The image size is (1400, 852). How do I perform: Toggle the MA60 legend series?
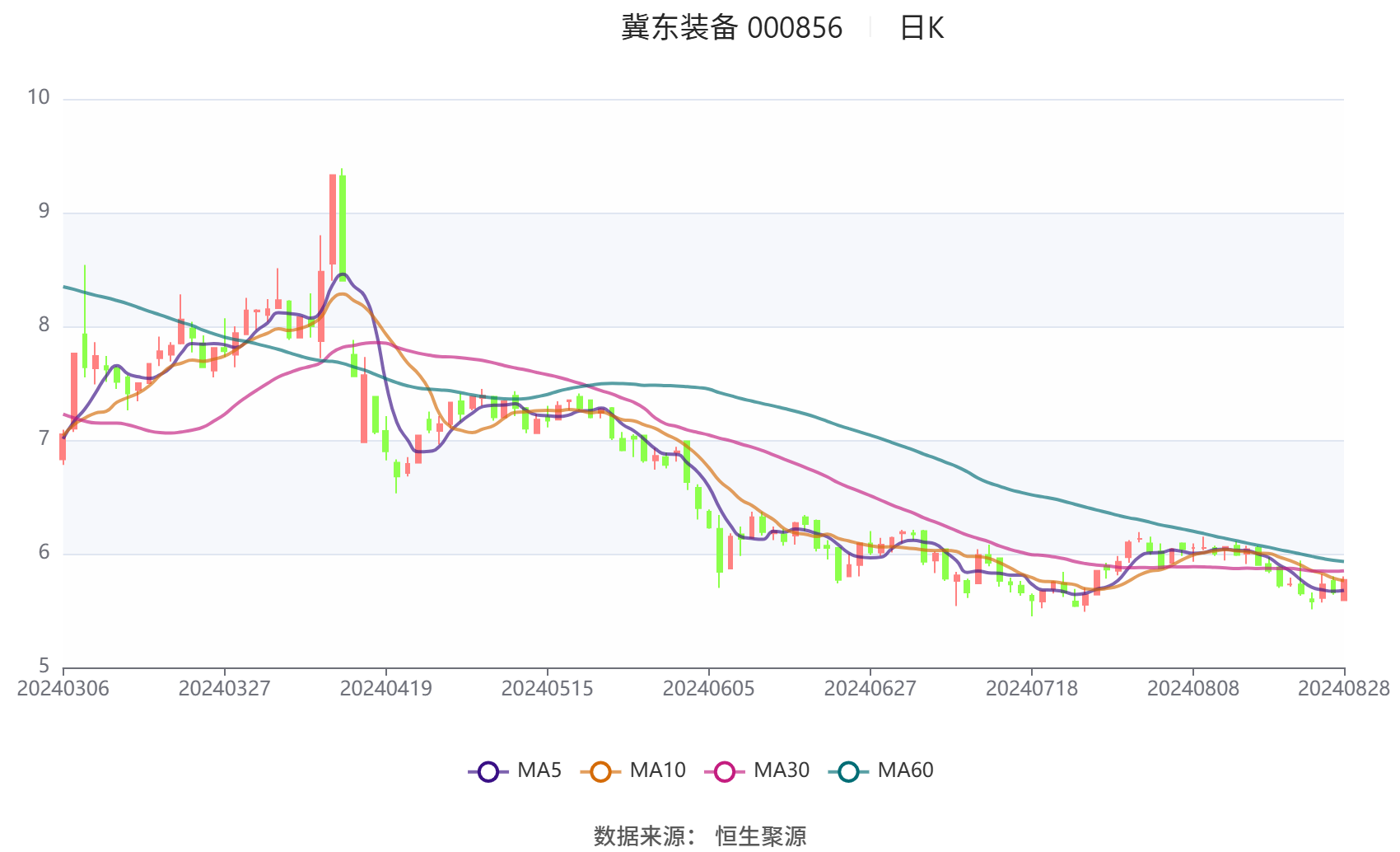[881, 770]
